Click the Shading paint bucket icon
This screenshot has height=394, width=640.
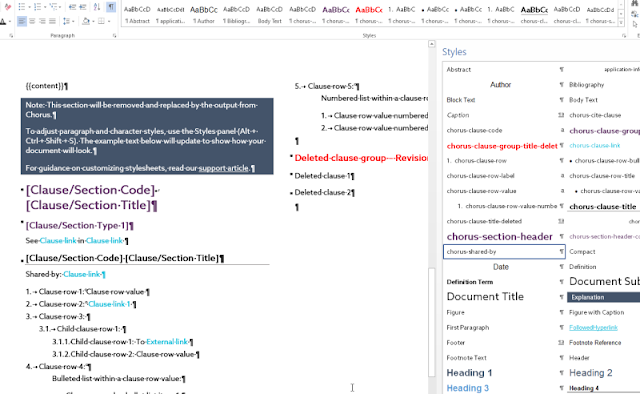[x=86, y=21]
